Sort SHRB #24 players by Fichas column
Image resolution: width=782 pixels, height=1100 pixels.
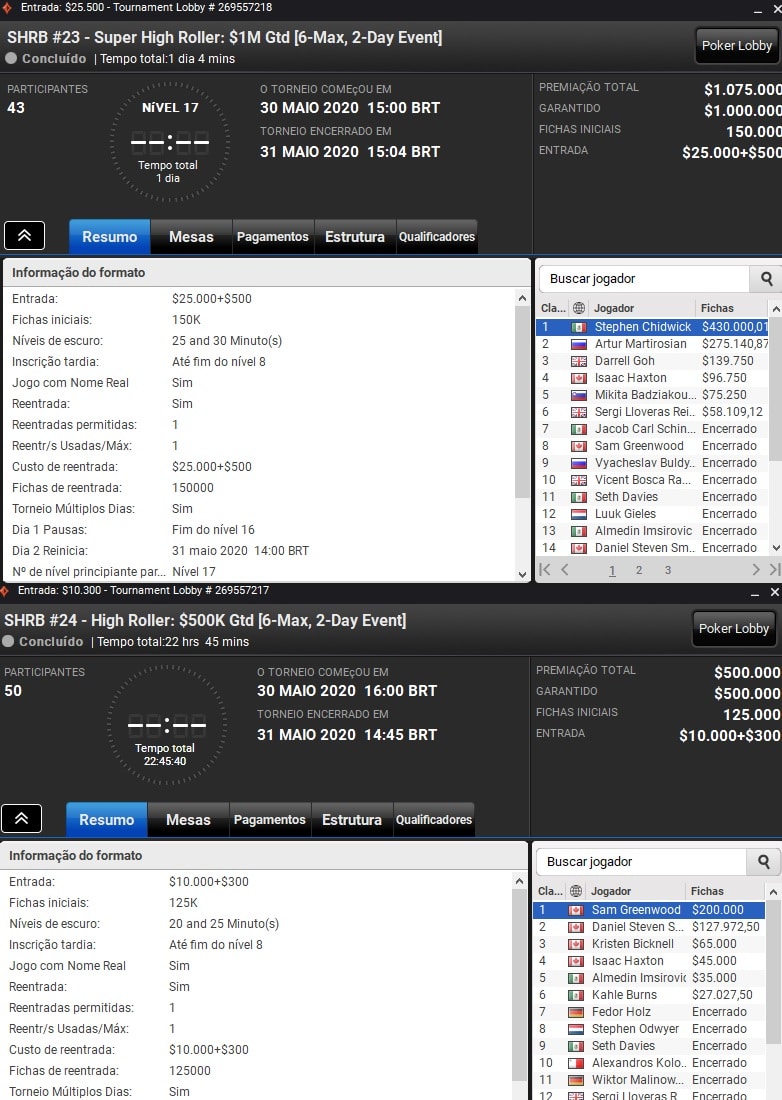point(724,891)
